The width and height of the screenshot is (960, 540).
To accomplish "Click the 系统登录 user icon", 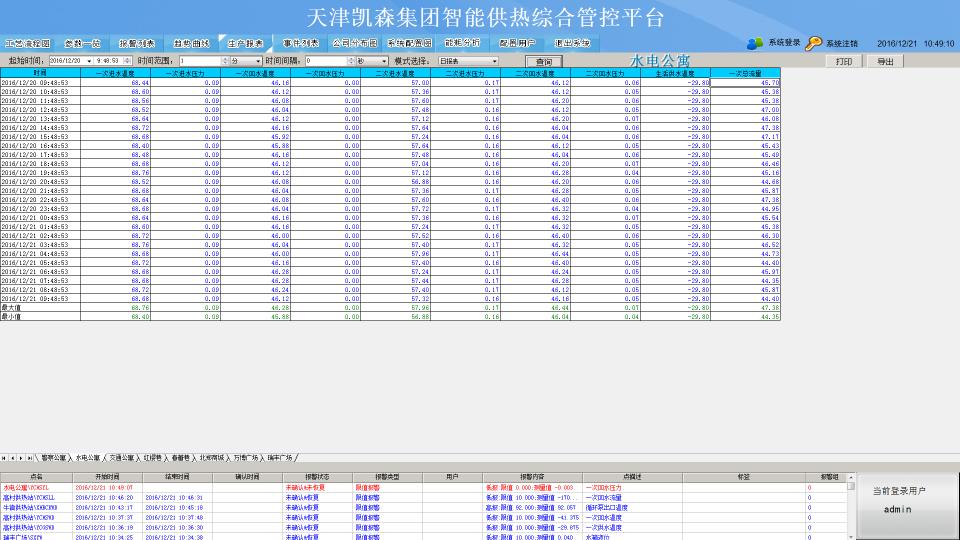I will [x=754, y=43].
